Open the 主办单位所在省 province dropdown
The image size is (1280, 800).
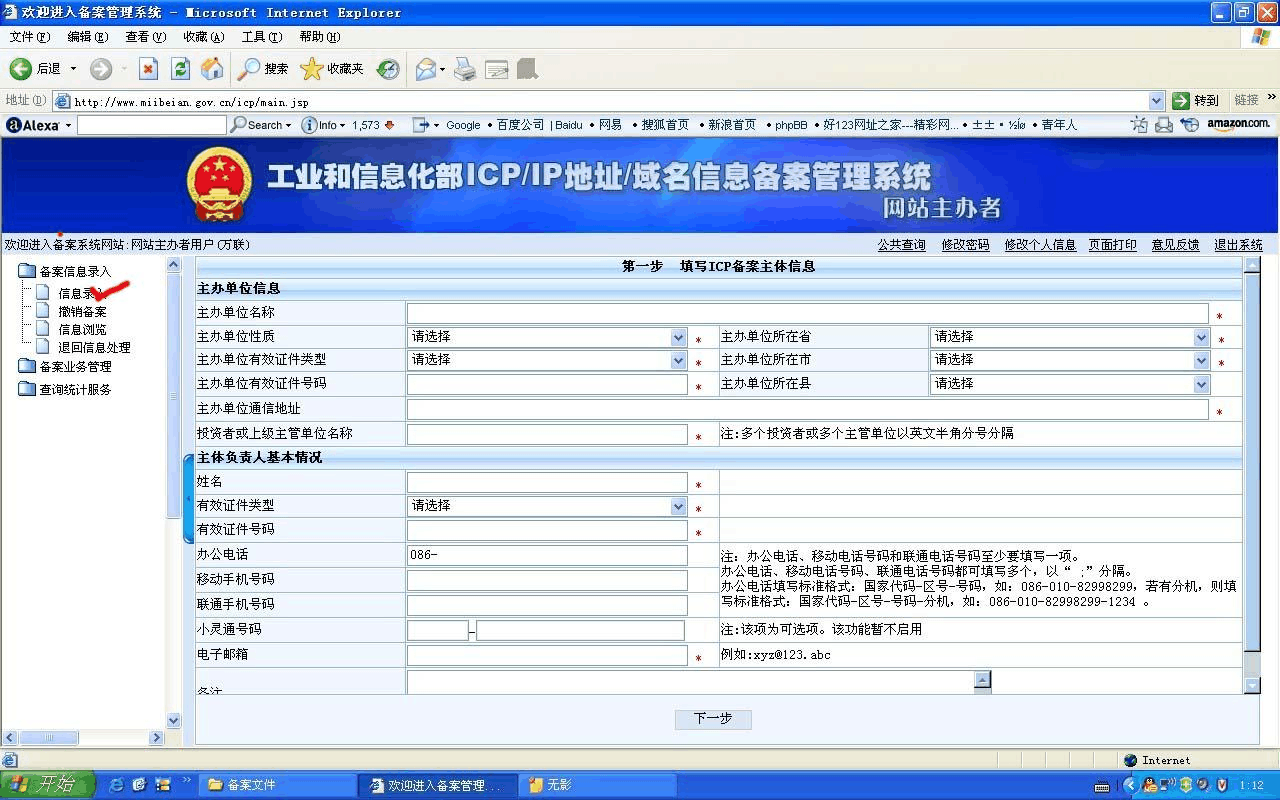(1201, 338)
